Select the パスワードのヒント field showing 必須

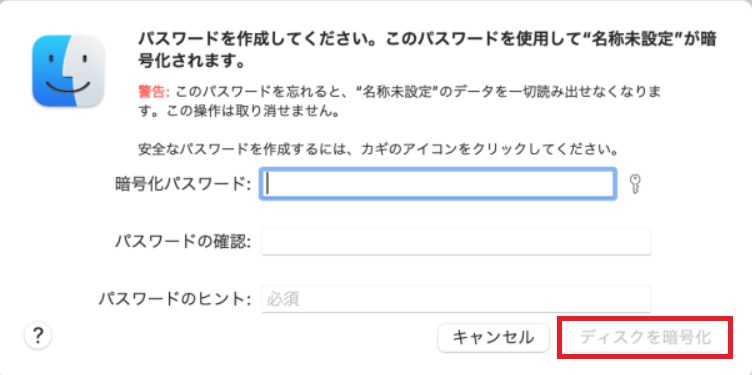(456, 299)
